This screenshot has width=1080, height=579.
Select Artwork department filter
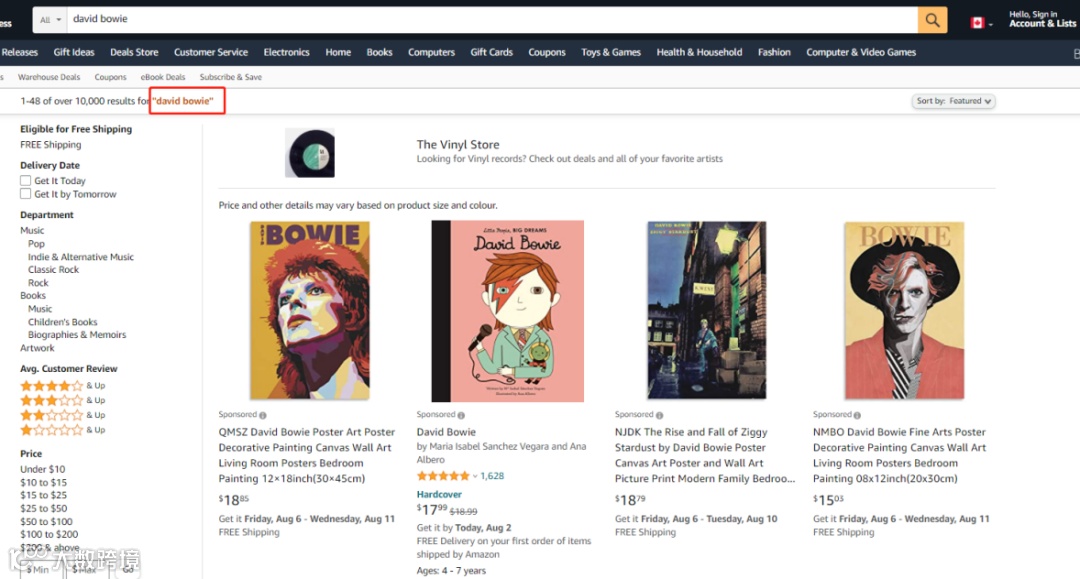37,348
